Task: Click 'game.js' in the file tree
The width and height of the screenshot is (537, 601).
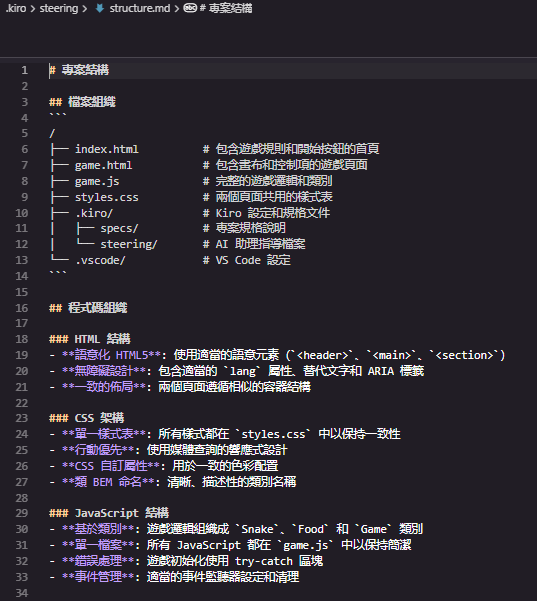Action: [97, 181]
